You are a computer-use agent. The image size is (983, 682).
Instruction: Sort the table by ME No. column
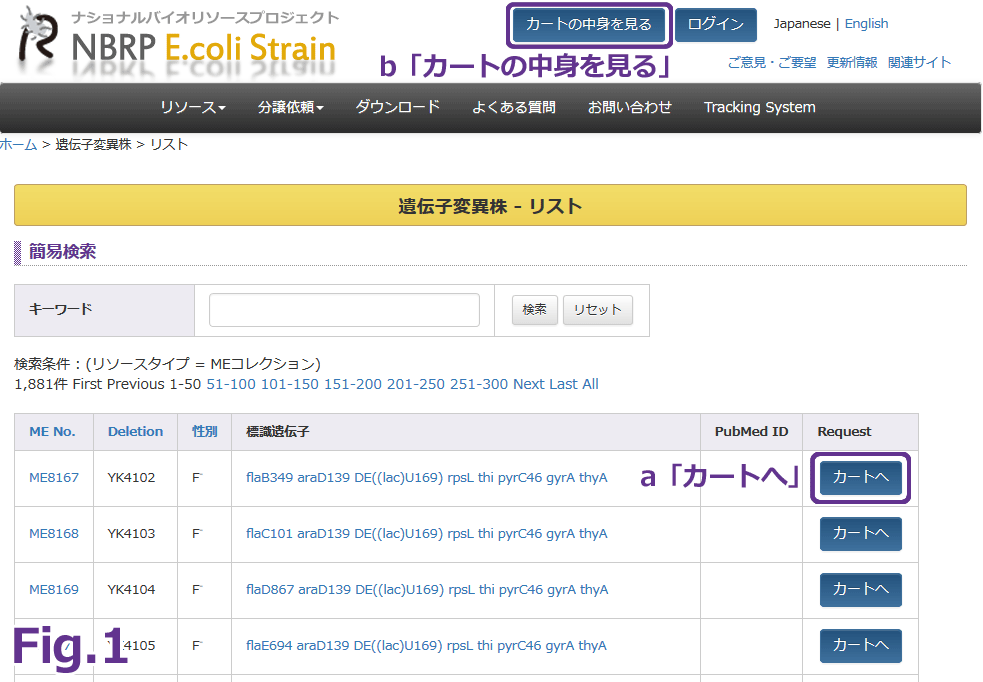[x=52, y=432]
